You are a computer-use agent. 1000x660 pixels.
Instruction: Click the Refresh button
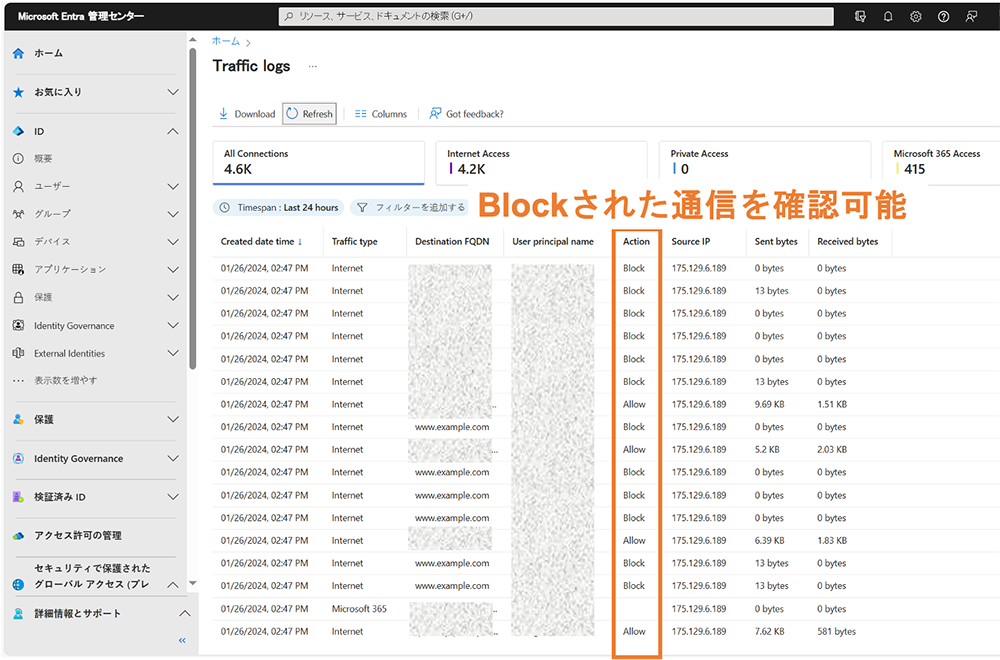(309, 114)
